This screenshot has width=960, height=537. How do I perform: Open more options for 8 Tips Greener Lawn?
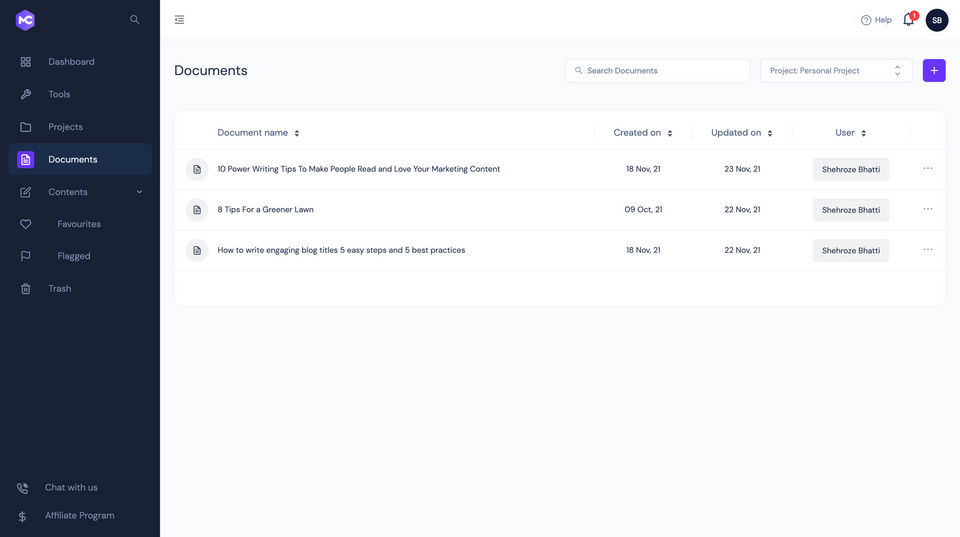928,209
